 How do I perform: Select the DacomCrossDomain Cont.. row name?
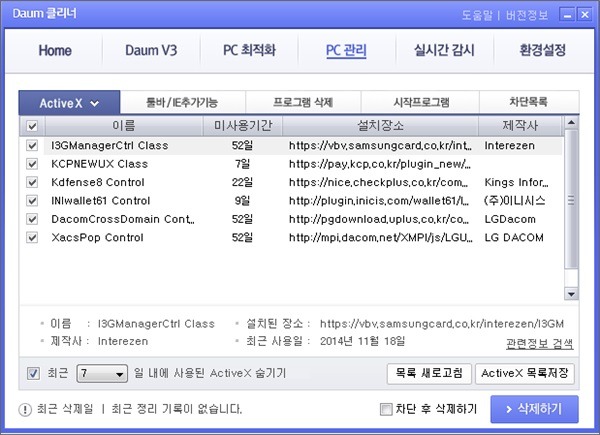click(123, 219)
